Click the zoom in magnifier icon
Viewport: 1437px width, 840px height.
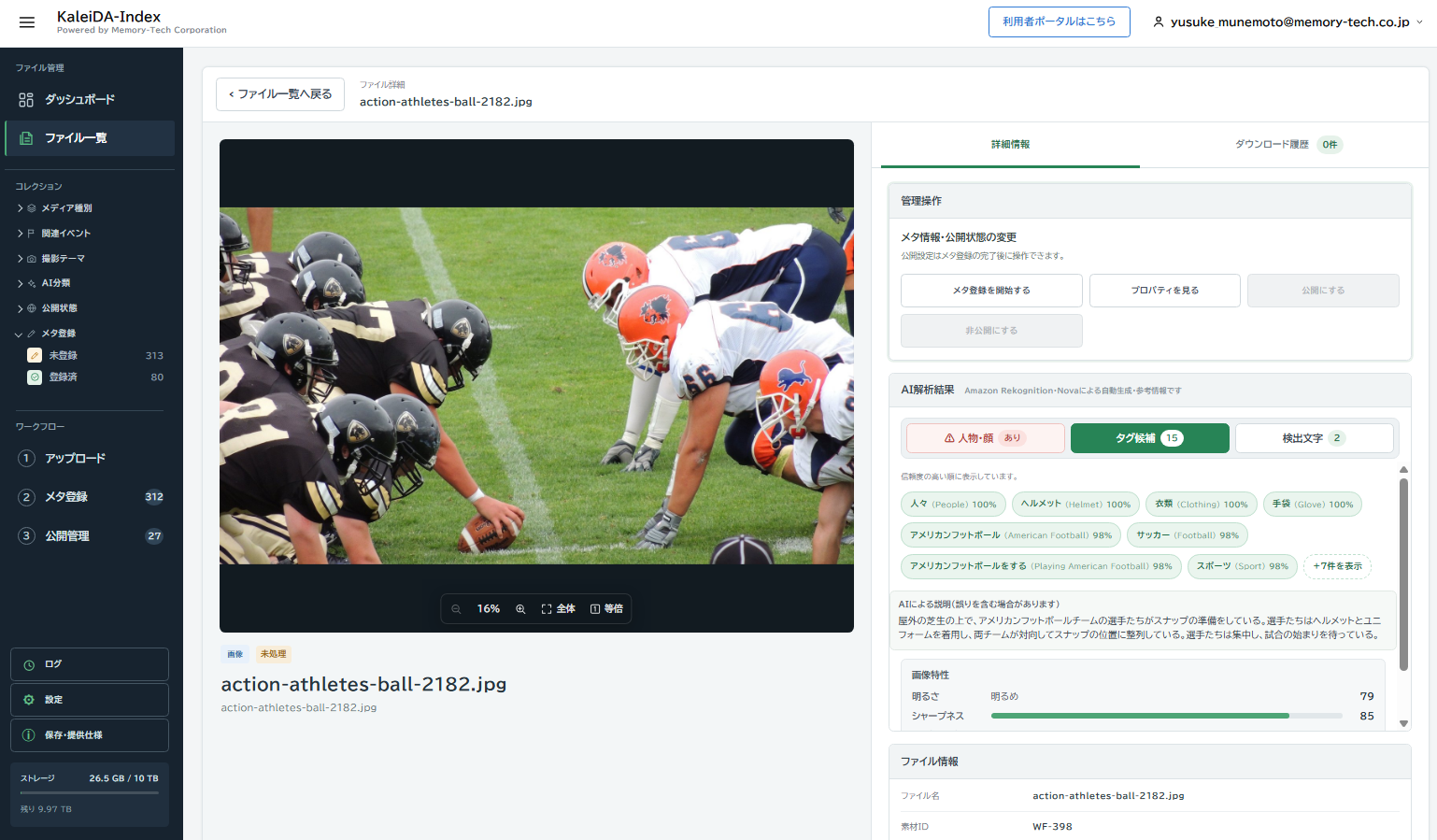click(x=520, y=609)
